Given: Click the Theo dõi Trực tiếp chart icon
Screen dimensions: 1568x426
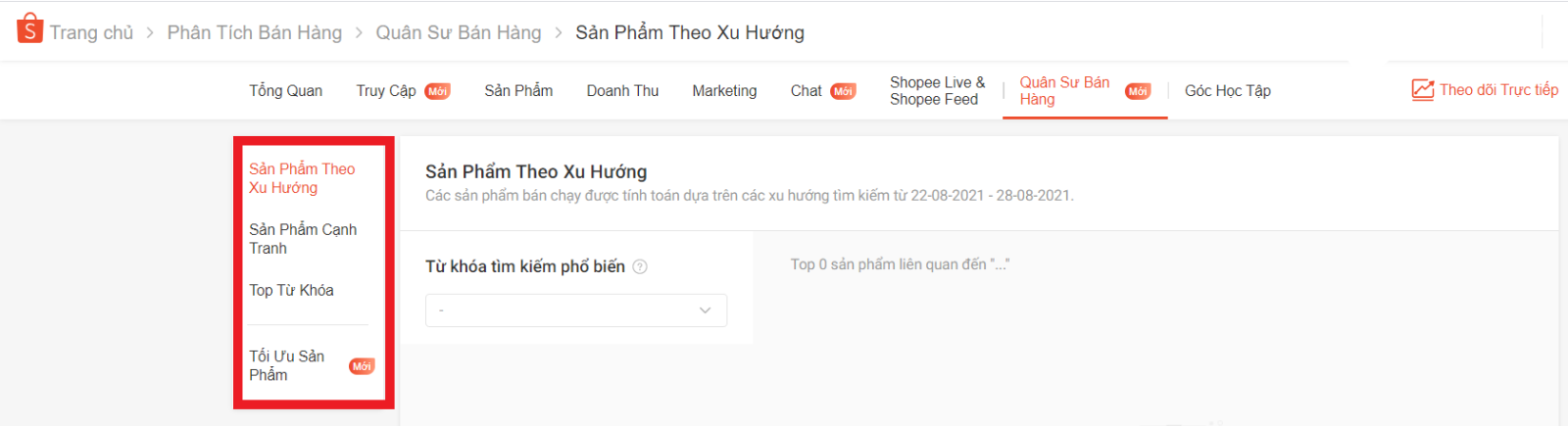Looking at the screenshot, I should [1422, 90].
